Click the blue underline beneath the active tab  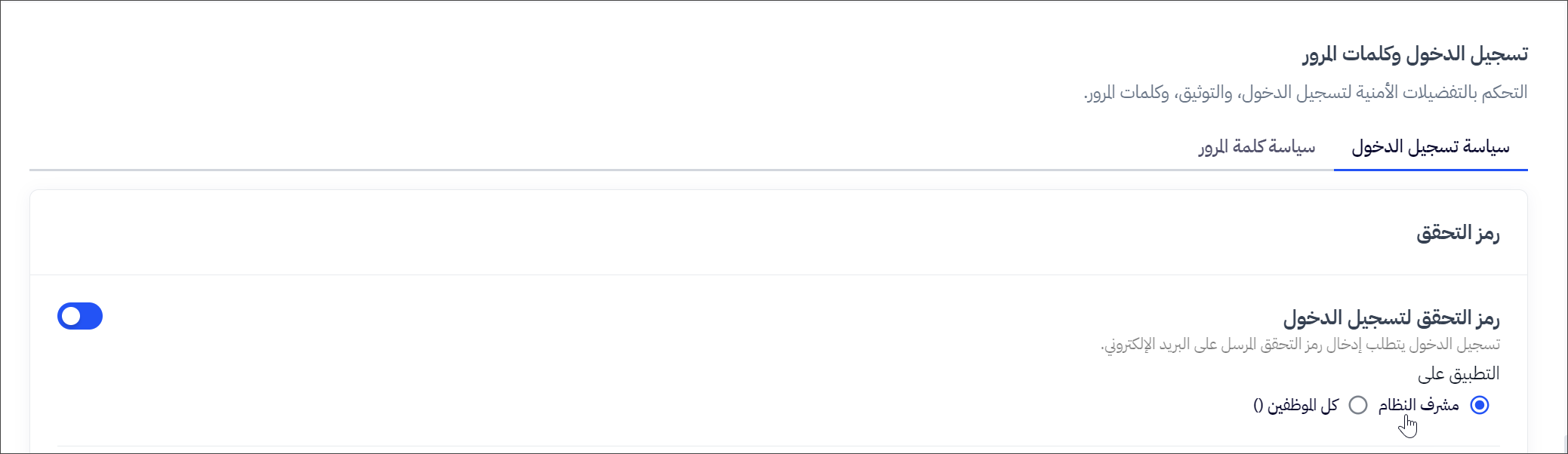point(1430,170)
